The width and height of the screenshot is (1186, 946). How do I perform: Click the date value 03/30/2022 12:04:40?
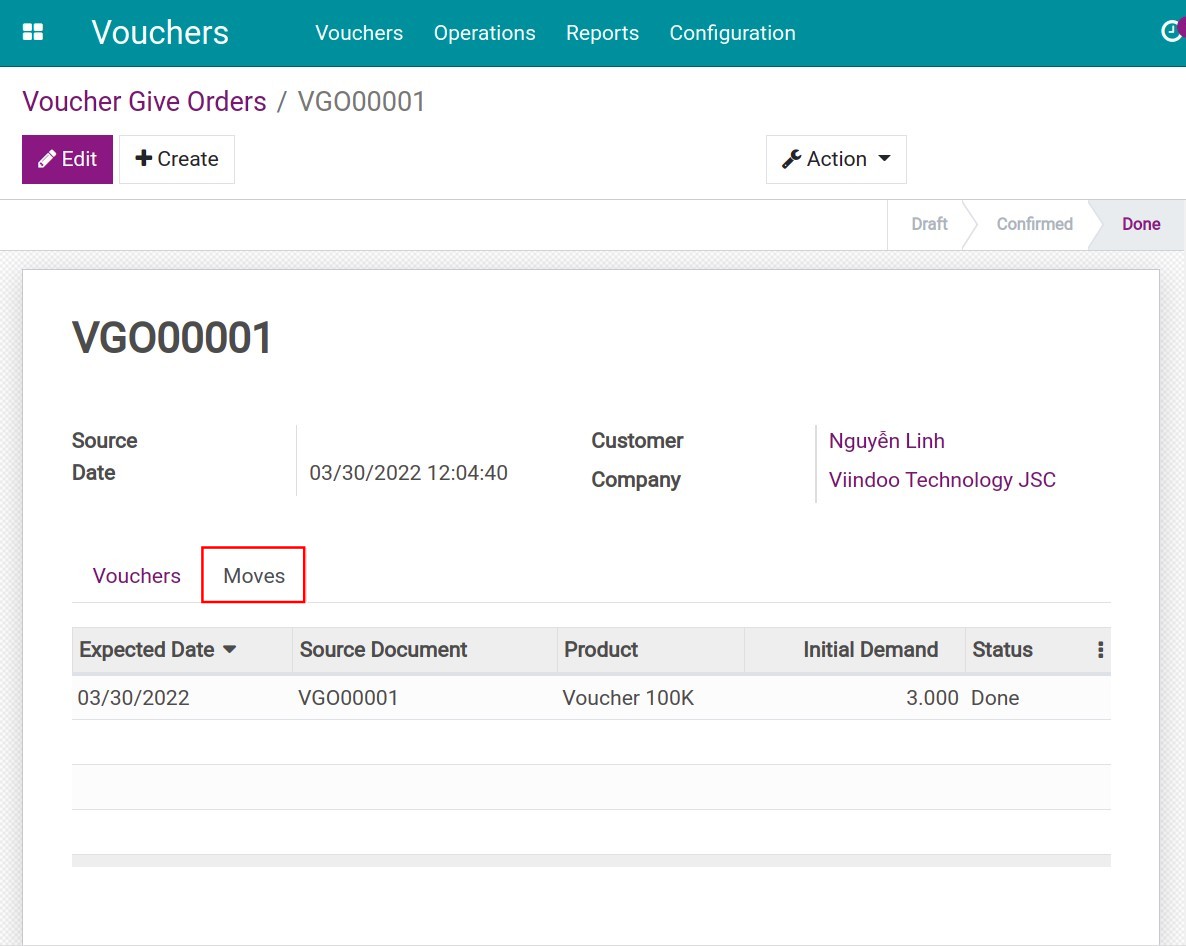(408, 473)
